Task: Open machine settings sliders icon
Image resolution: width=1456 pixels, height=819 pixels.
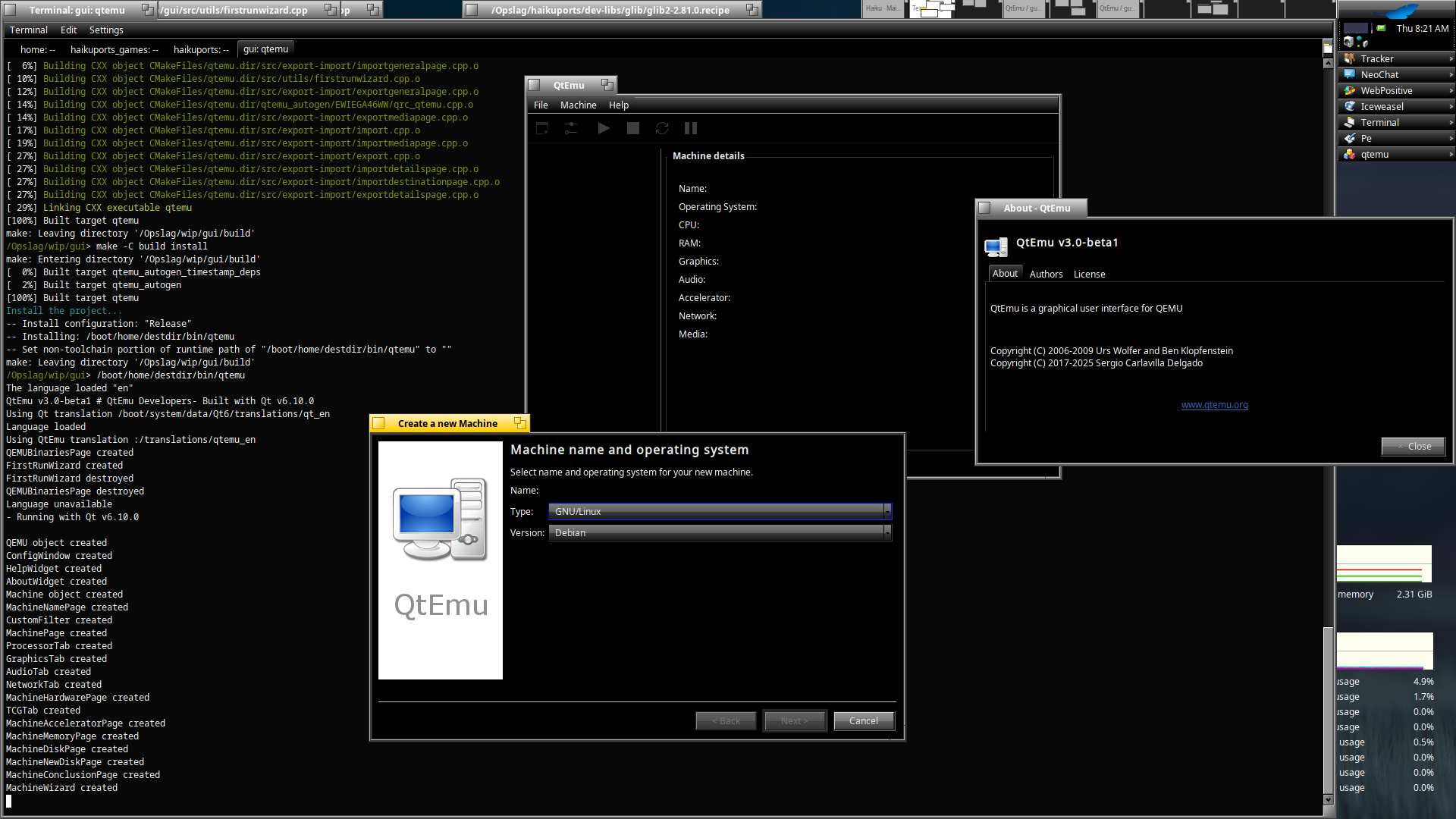Action: click(x=571, y=128)
